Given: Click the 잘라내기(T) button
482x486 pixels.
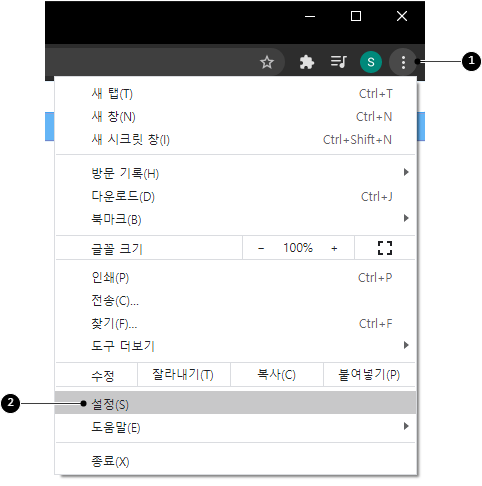Looking at the screenshot, I should 184,375.
